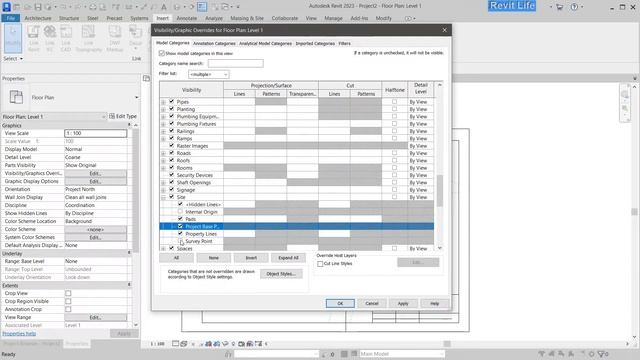Open the Main Model dropdown in status bar
640x360 pixels.
[401, 353]
